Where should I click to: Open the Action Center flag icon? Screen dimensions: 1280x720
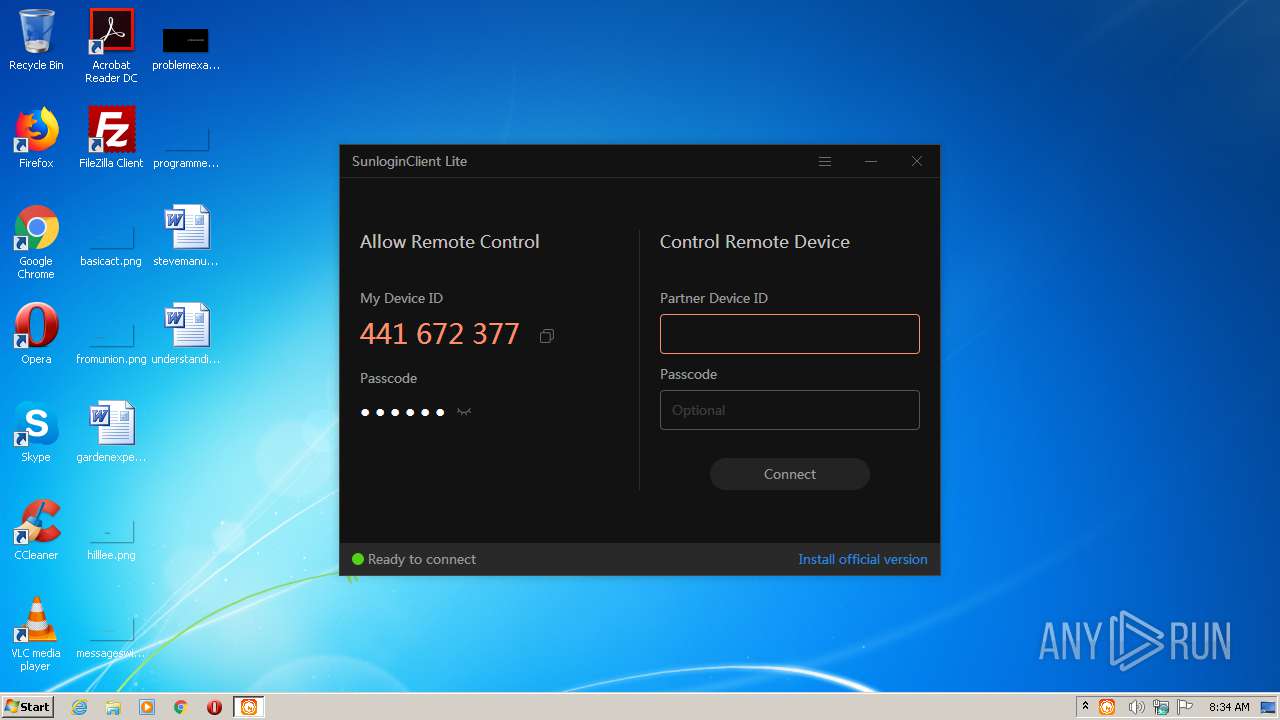pos(1186,707)
